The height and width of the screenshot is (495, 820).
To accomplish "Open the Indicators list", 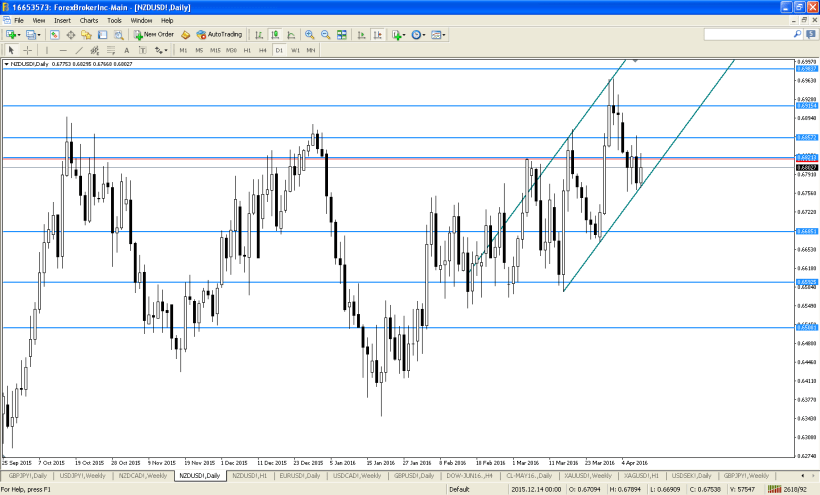I will [396, 34].
